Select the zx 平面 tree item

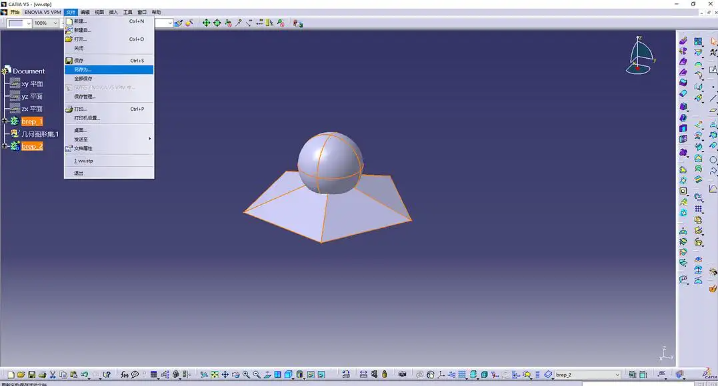tap(32, 109)
